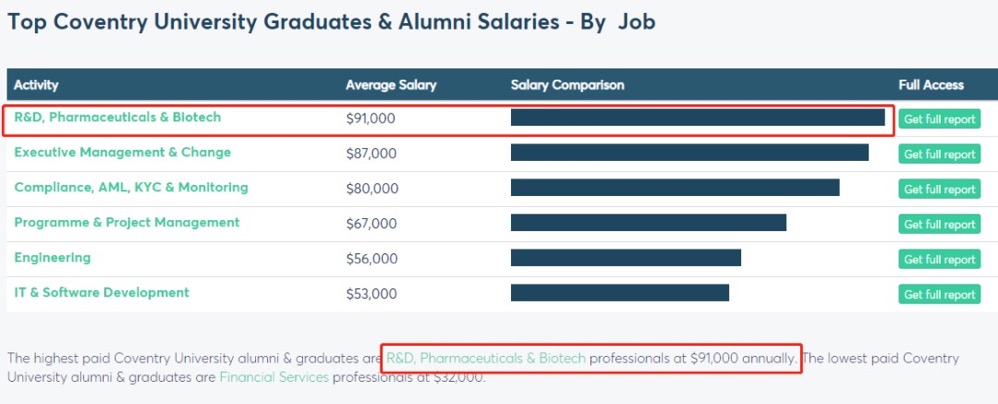The width and height of the screenshot is (998, 404).
Task: Get full report for Programme Management row
Action: coord(939,224)
